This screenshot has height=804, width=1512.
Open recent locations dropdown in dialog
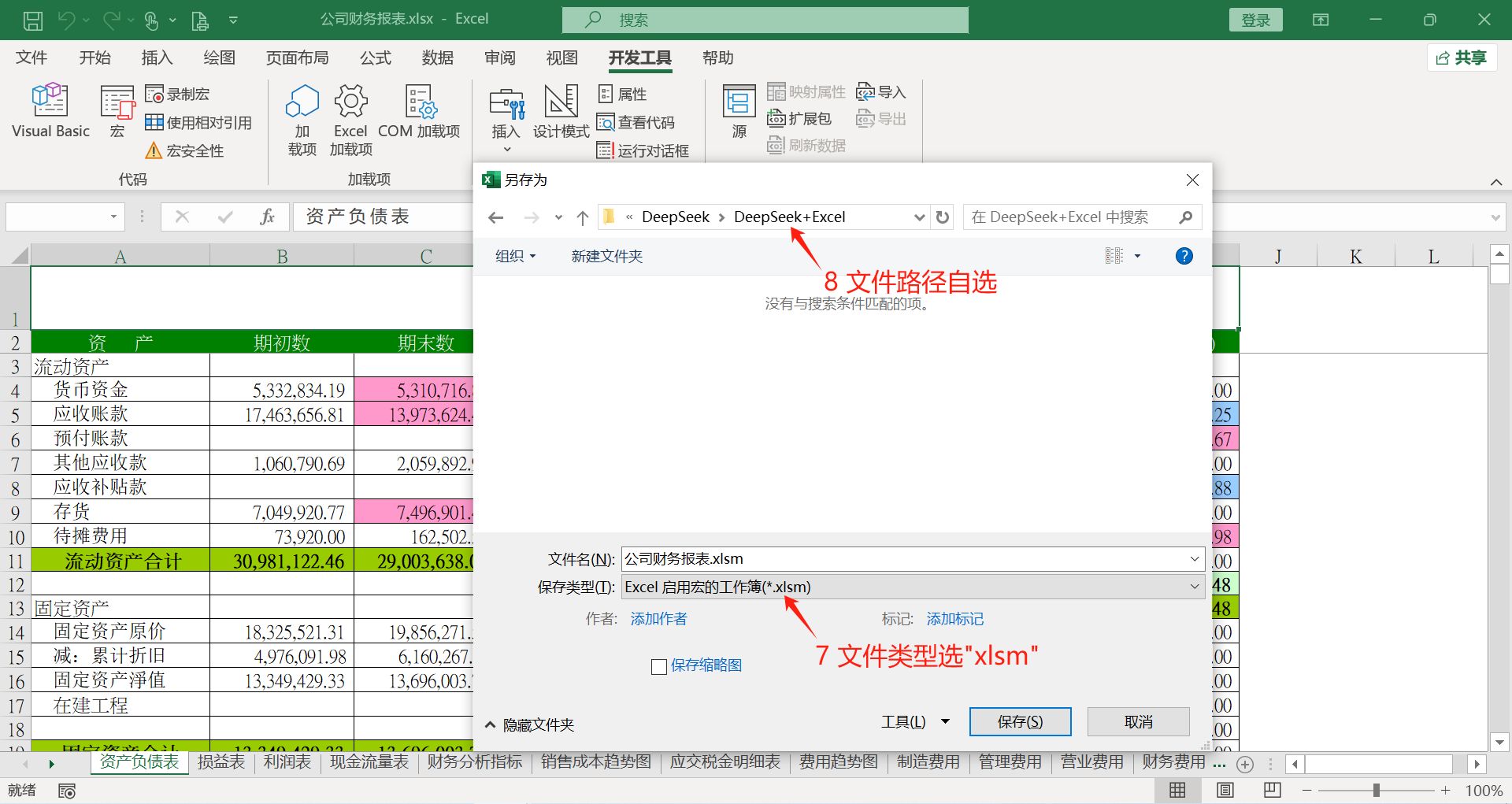click(558, 217)
